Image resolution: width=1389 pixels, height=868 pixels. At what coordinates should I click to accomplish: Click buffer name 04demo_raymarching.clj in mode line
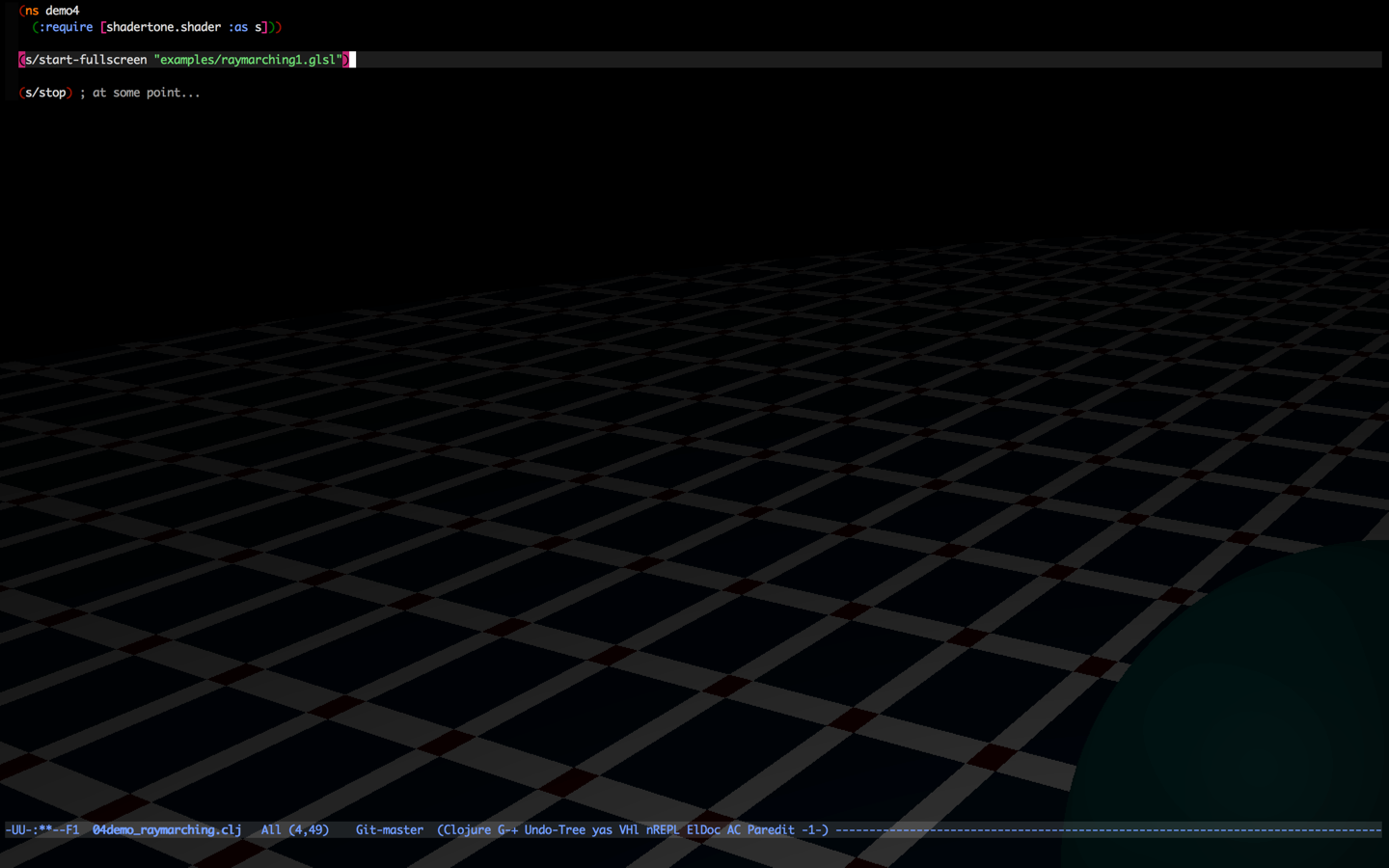pos(167,829)
